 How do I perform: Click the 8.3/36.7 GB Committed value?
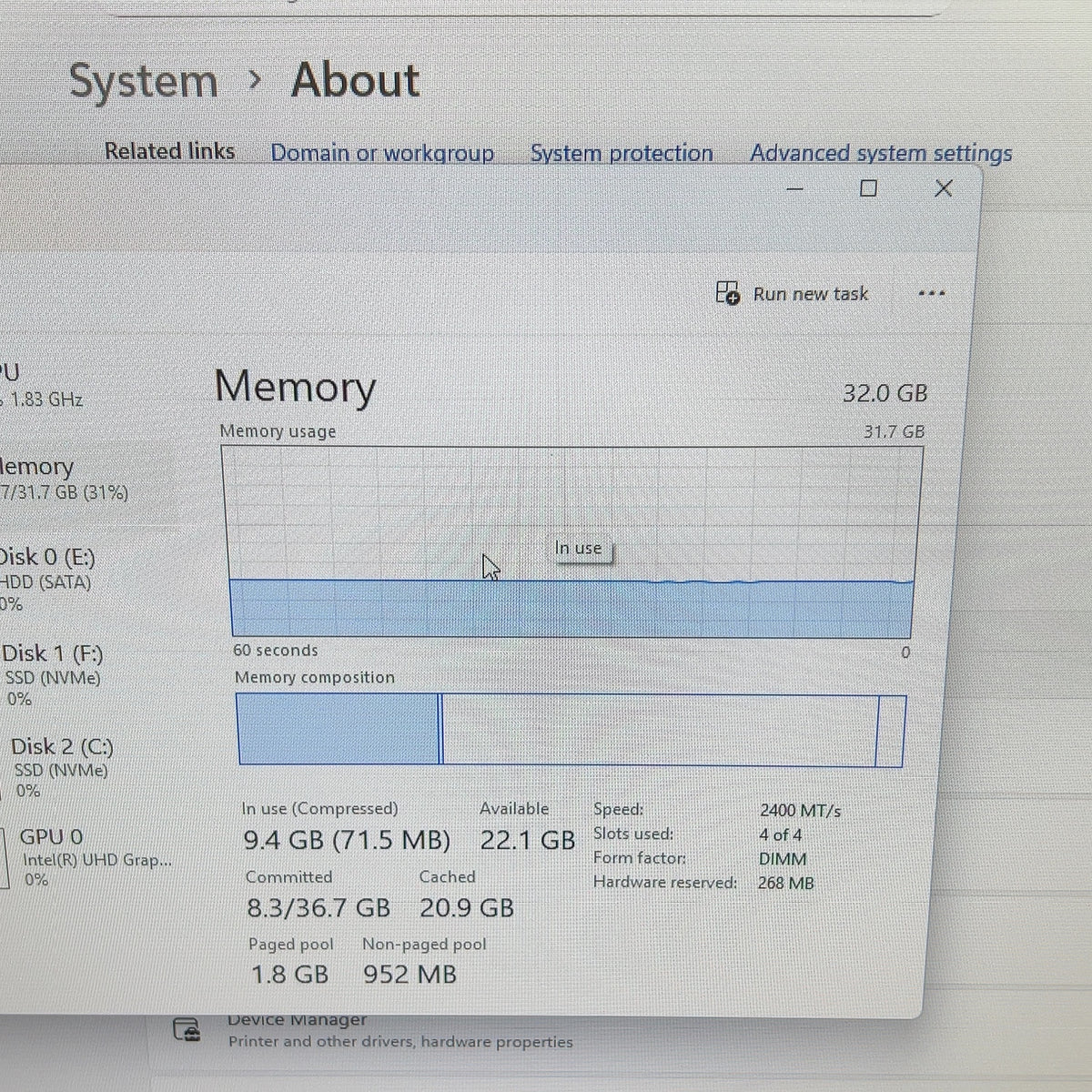click(318, 908)
